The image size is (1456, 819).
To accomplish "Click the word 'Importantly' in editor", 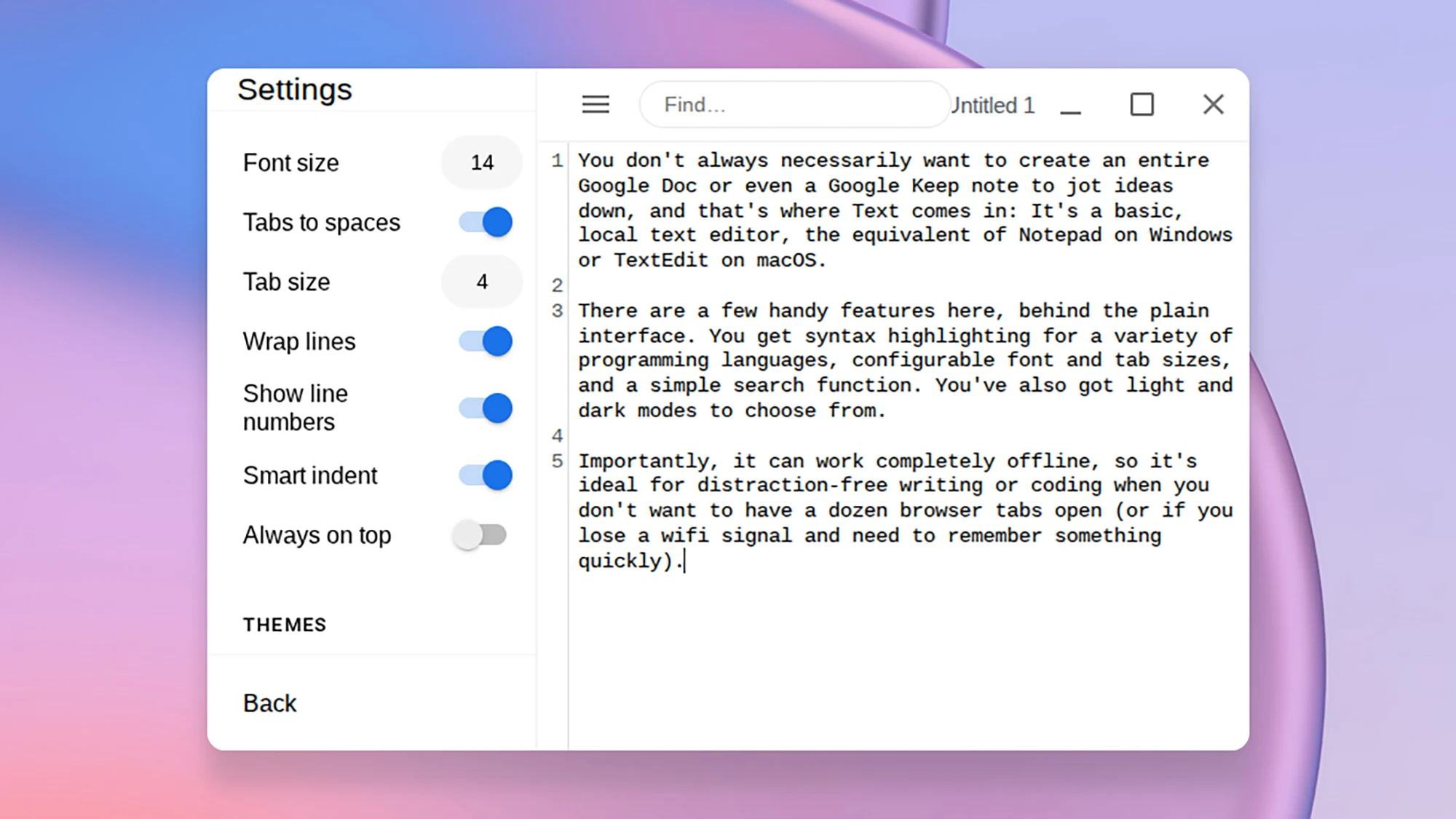I will tap(644, 462).
